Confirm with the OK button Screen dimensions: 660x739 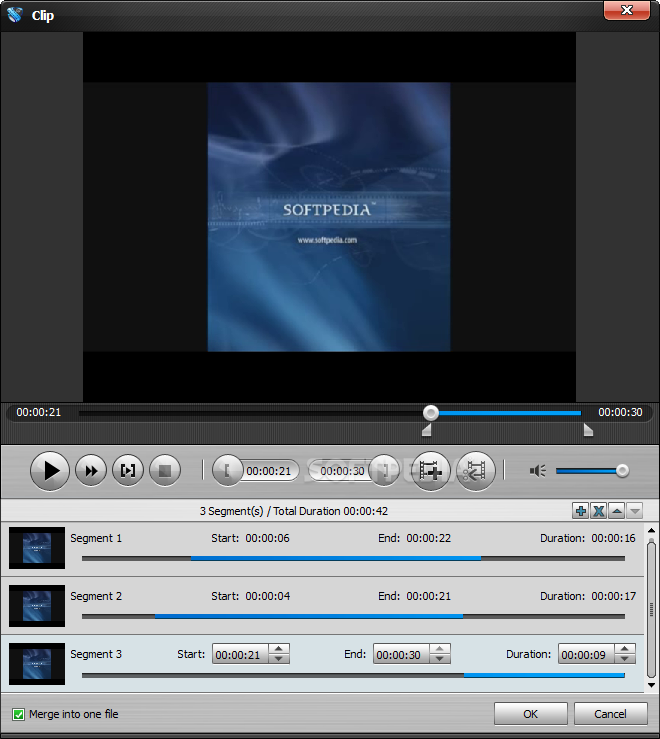(x=530, y=714)
